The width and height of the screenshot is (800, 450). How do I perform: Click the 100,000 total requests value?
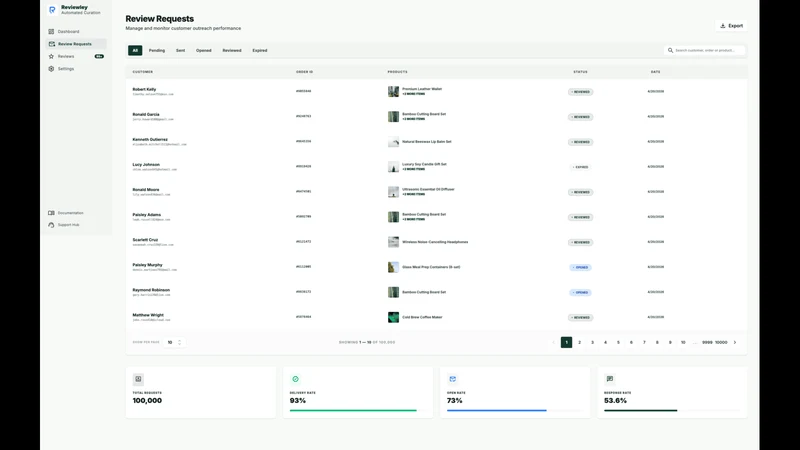coord(147,401)
